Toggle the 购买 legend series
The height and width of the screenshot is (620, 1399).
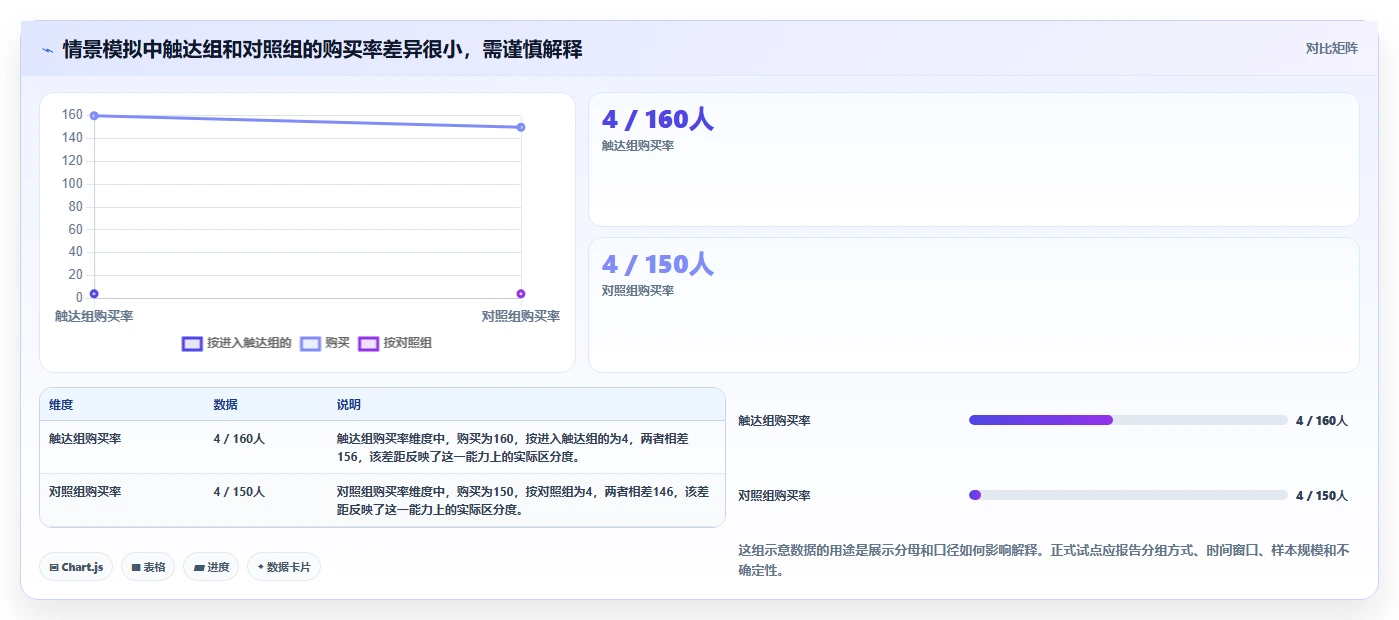[x=325, y=343]
